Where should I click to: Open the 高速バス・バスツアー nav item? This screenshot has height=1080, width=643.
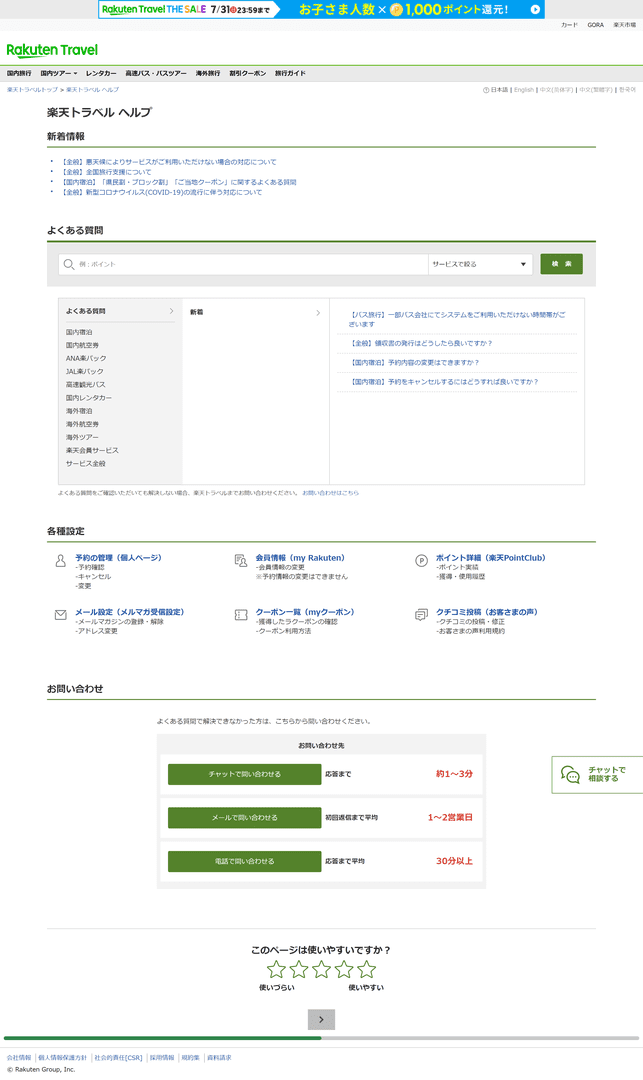point(156,73)
